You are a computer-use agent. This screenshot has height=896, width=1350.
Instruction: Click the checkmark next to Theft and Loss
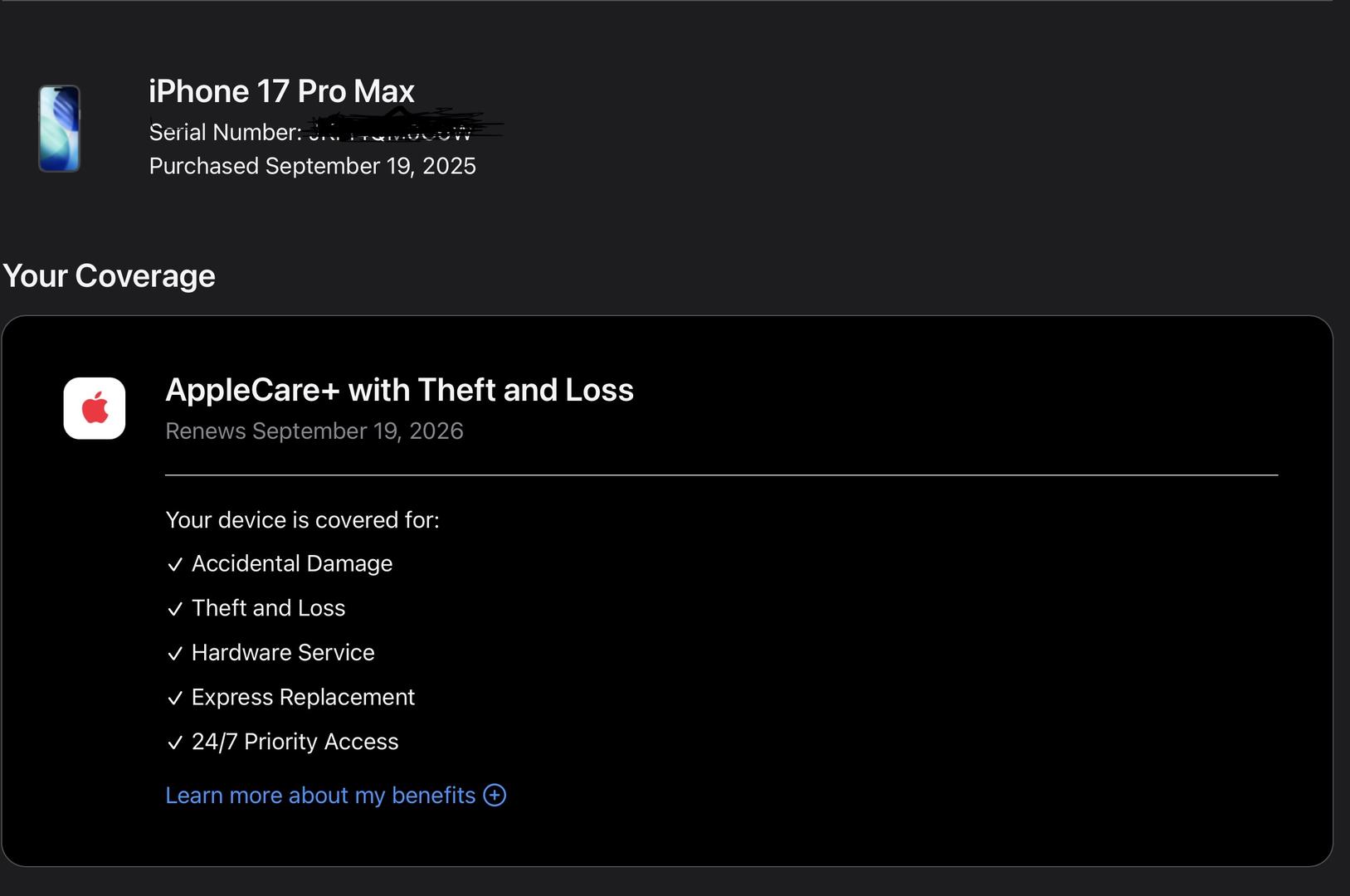pyautogui.click(x=174, y=609)
